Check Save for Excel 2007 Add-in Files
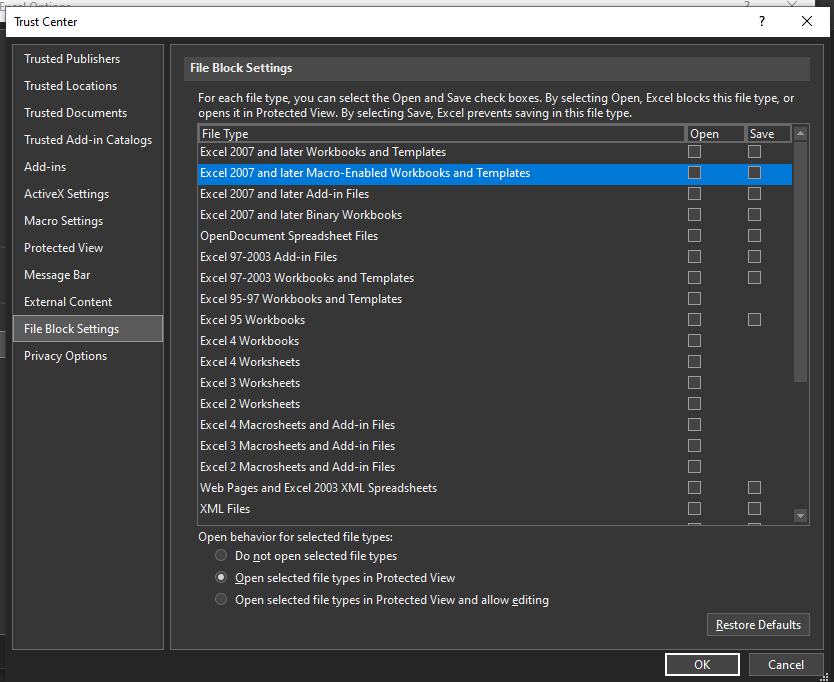834x682 pixels. coord(754,194)
